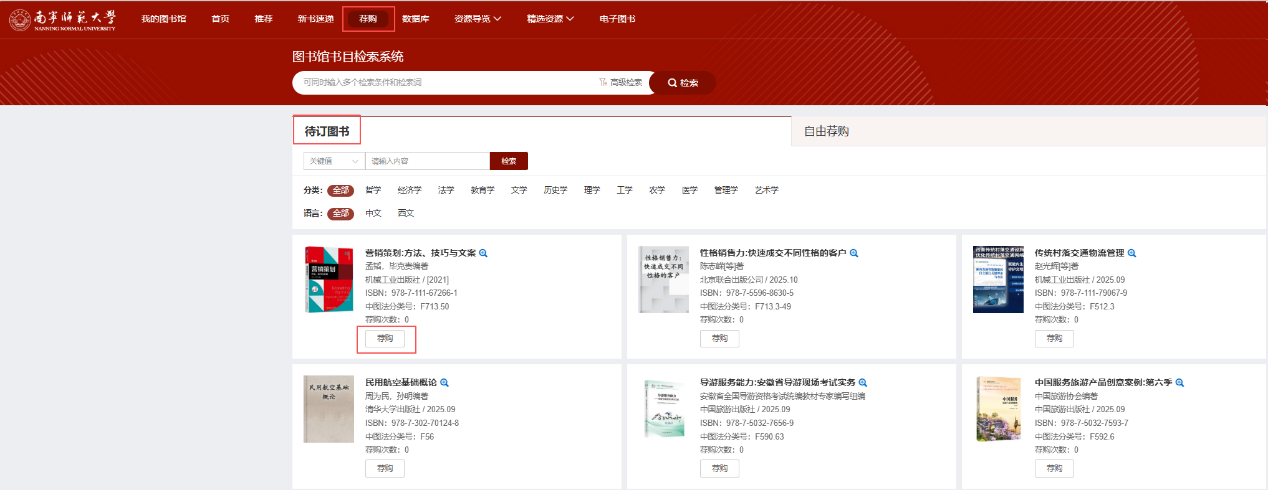Screen dimensions: 1268x490
Task: Select 全部 in the 分类 filter
Action: (342, 190)
